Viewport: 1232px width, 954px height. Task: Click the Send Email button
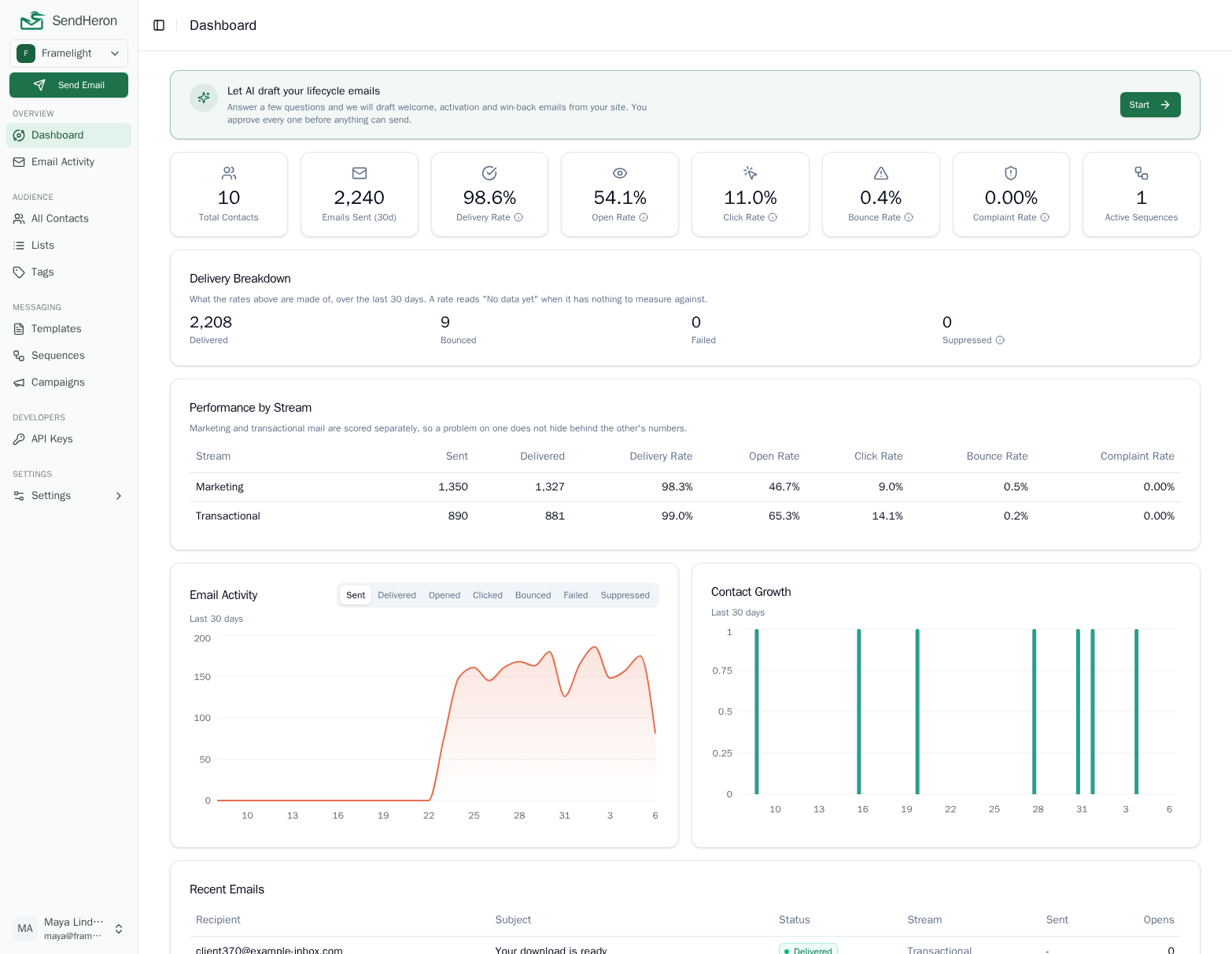68,85
